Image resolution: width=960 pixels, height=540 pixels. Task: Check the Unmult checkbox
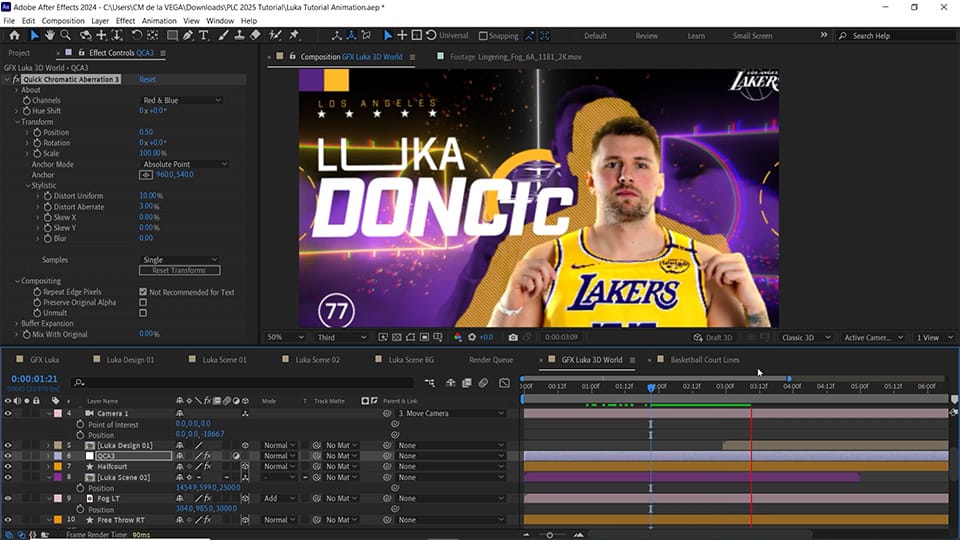click(143, 313)
